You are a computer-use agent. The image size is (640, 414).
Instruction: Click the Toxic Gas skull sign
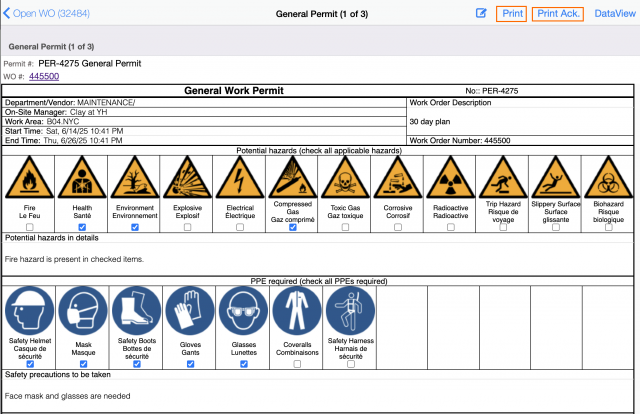(345, 177)
